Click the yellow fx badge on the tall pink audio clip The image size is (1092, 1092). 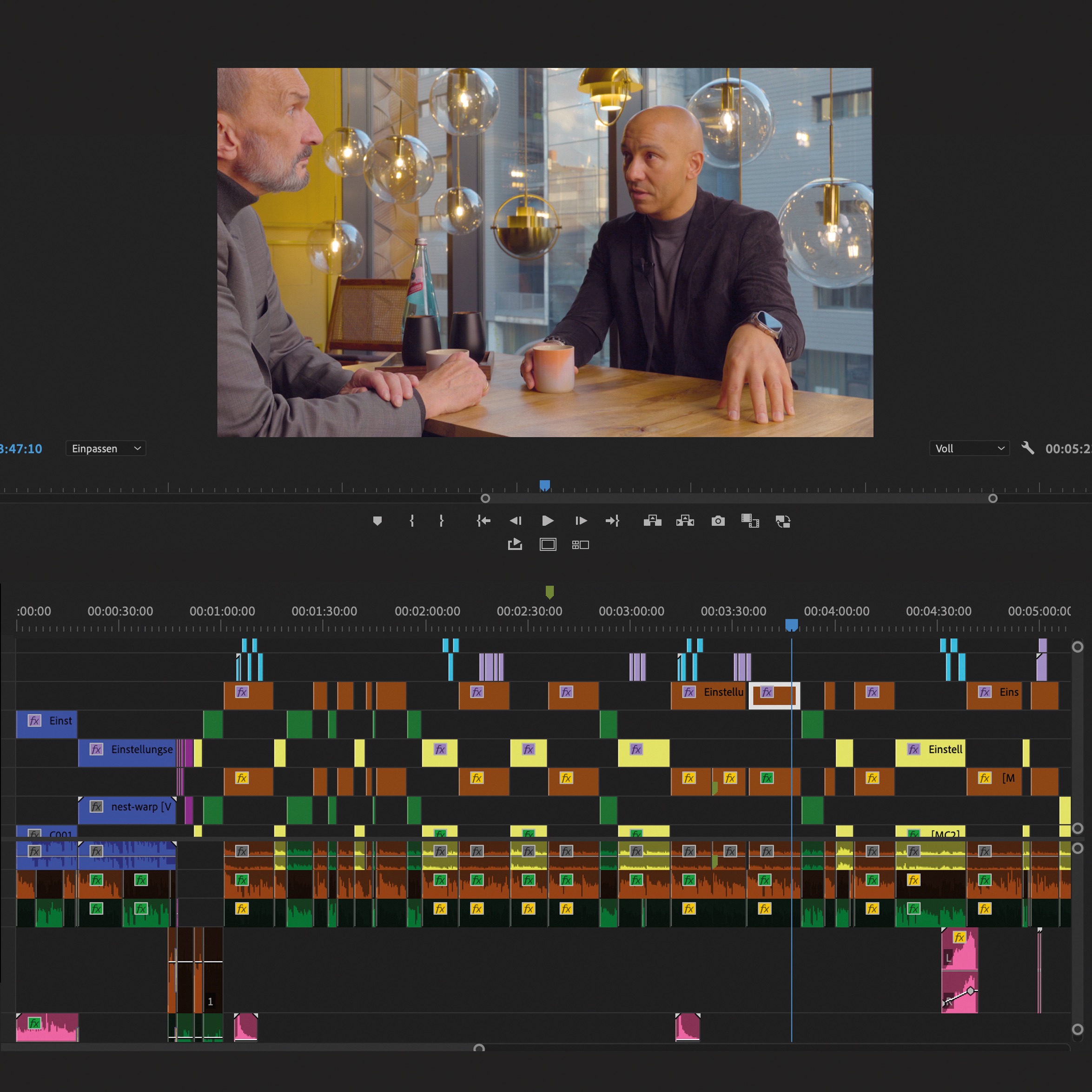tap(960, 937)
